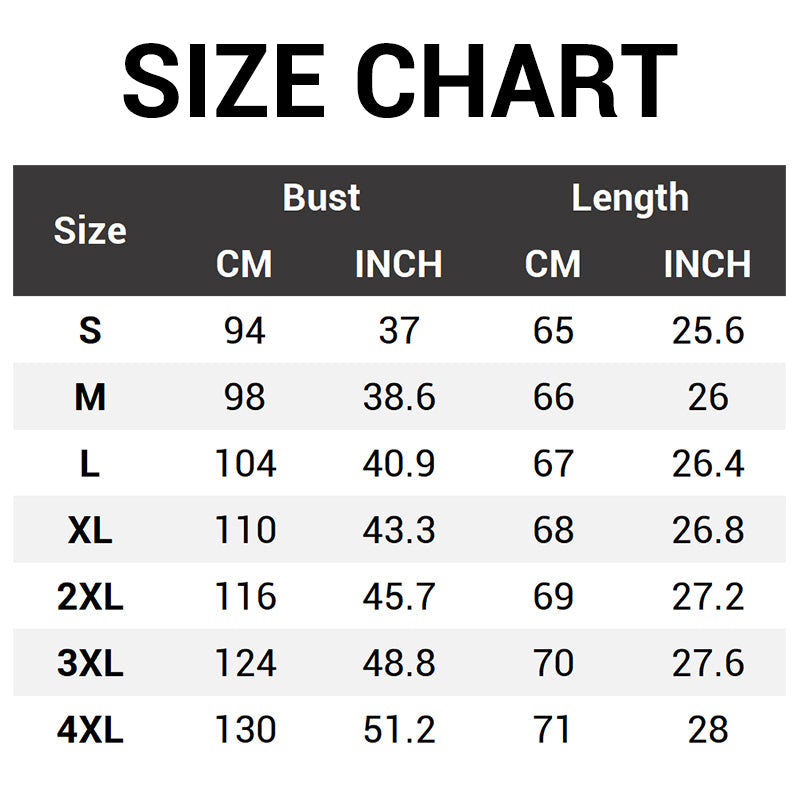The height and width of the screenshot is (800, 800).
Task: Click the 2XL size row label
Action: click(x=90, y=597)
